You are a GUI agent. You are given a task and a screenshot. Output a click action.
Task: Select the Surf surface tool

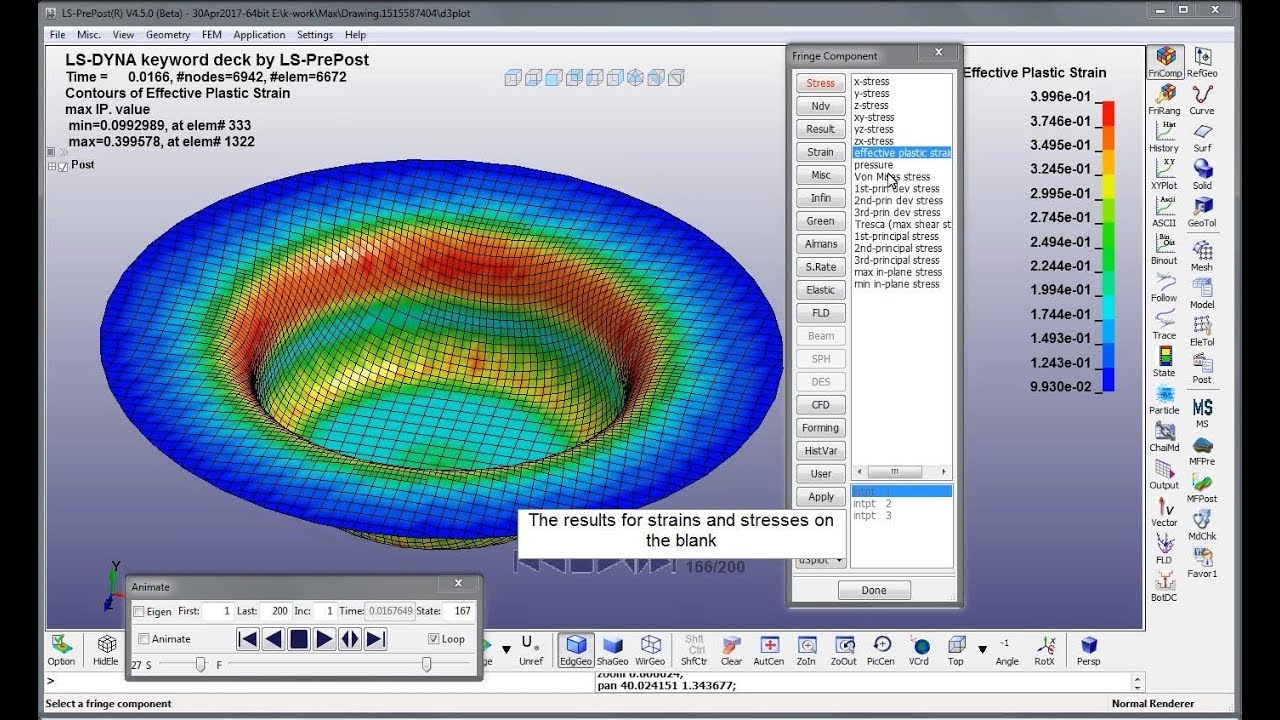[x=1202, y=136]
